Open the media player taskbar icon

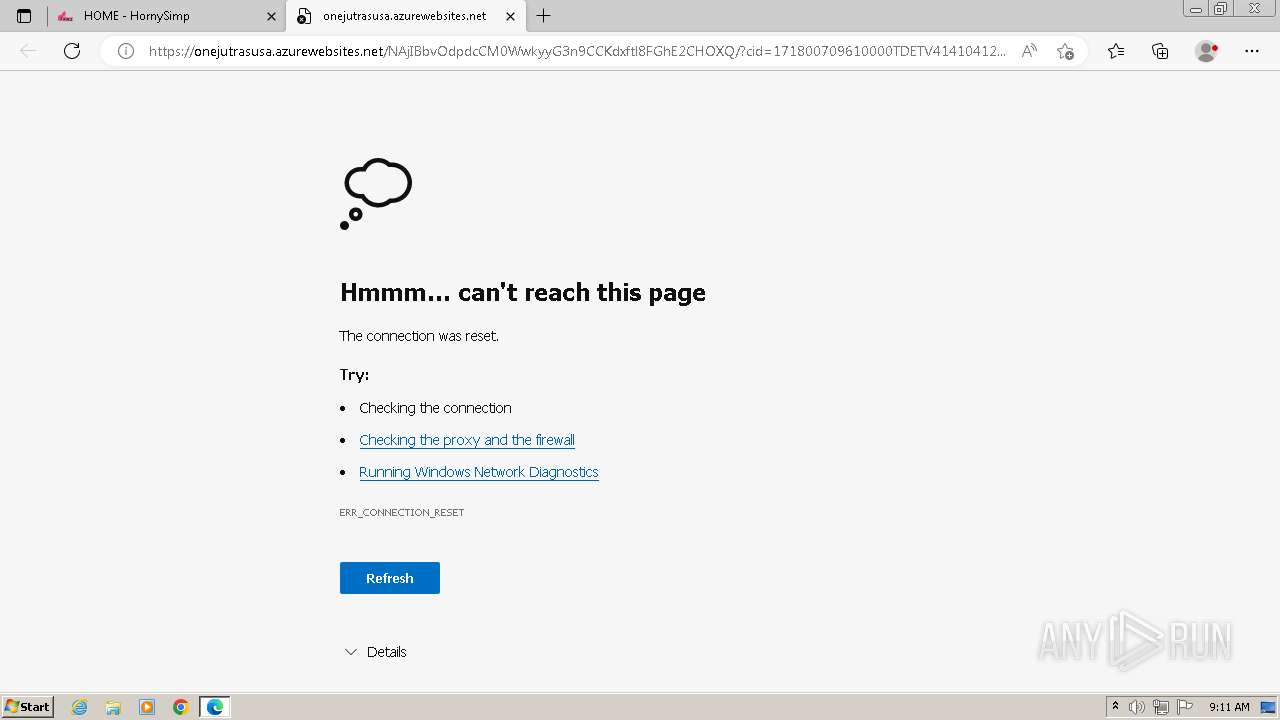click(147, 707)
